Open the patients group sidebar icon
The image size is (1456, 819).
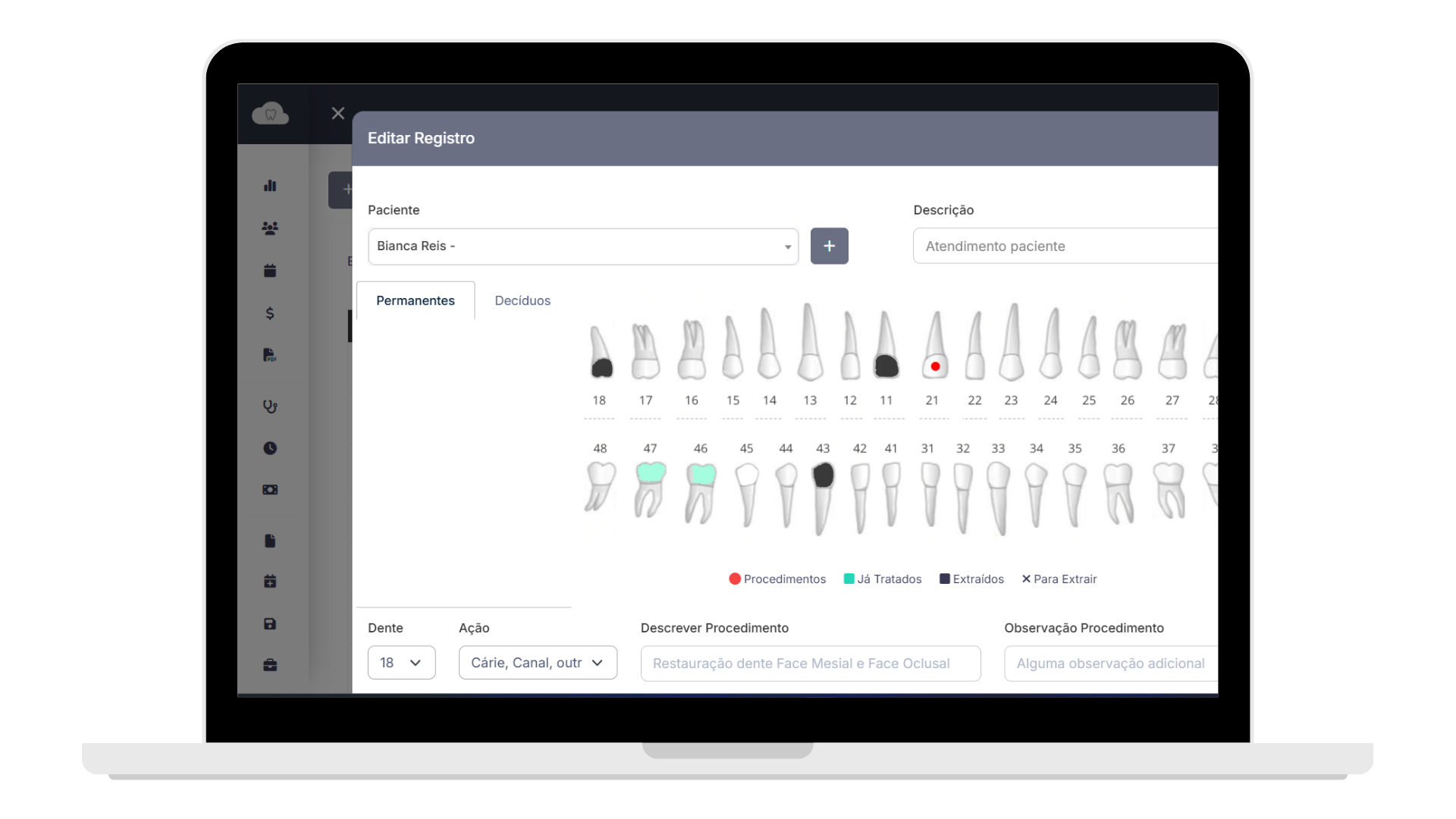tap(270, 227)
